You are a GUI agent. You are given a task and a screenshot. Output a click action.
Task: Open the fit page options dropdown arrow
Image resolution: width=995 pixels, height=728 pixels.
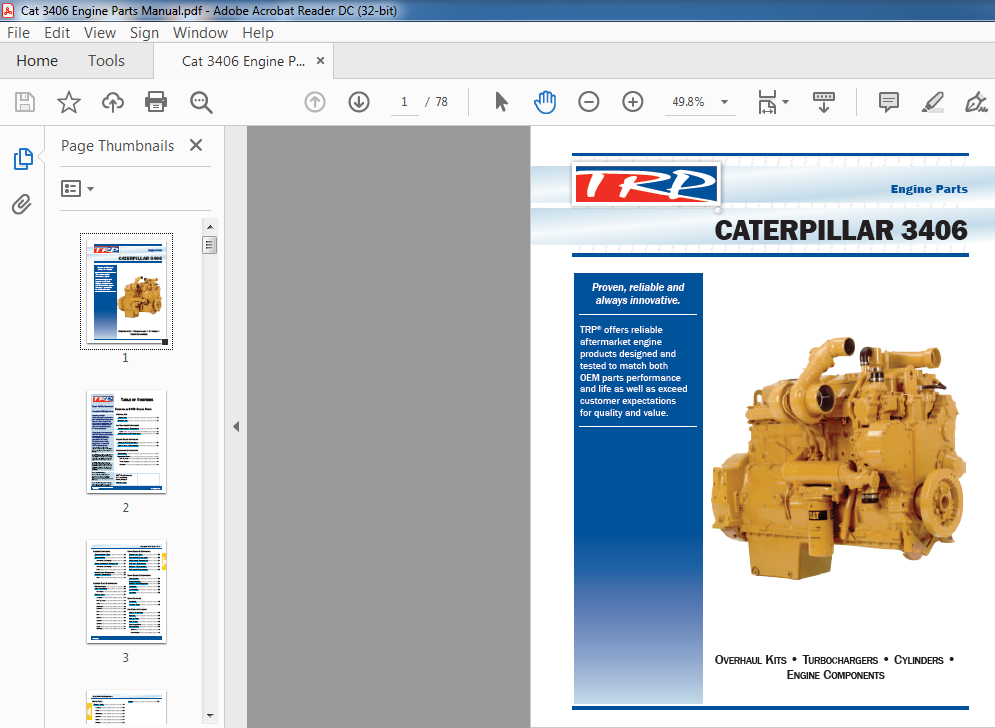pos(786,102)
